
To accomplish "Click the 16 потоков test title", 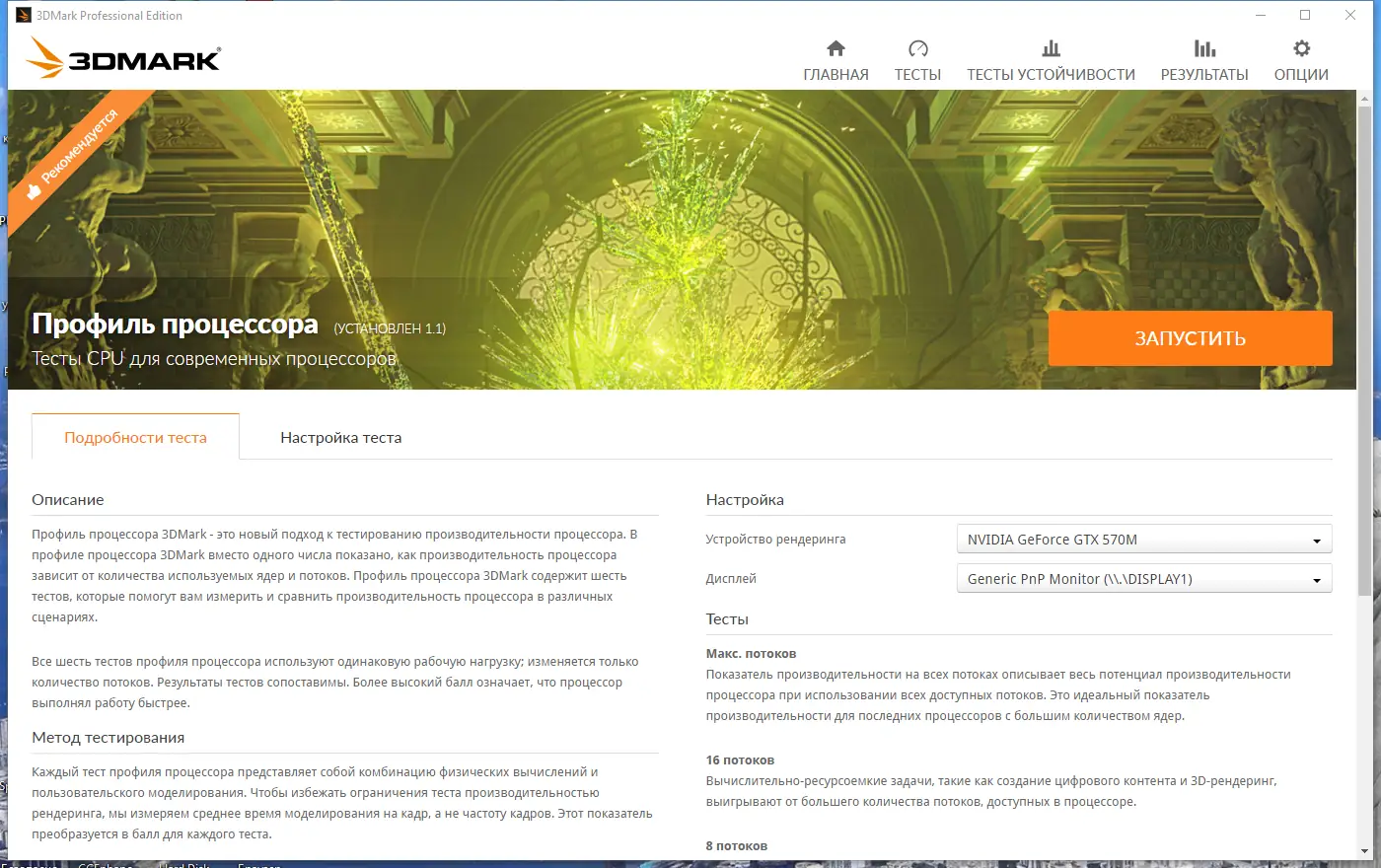I will 740,760.
